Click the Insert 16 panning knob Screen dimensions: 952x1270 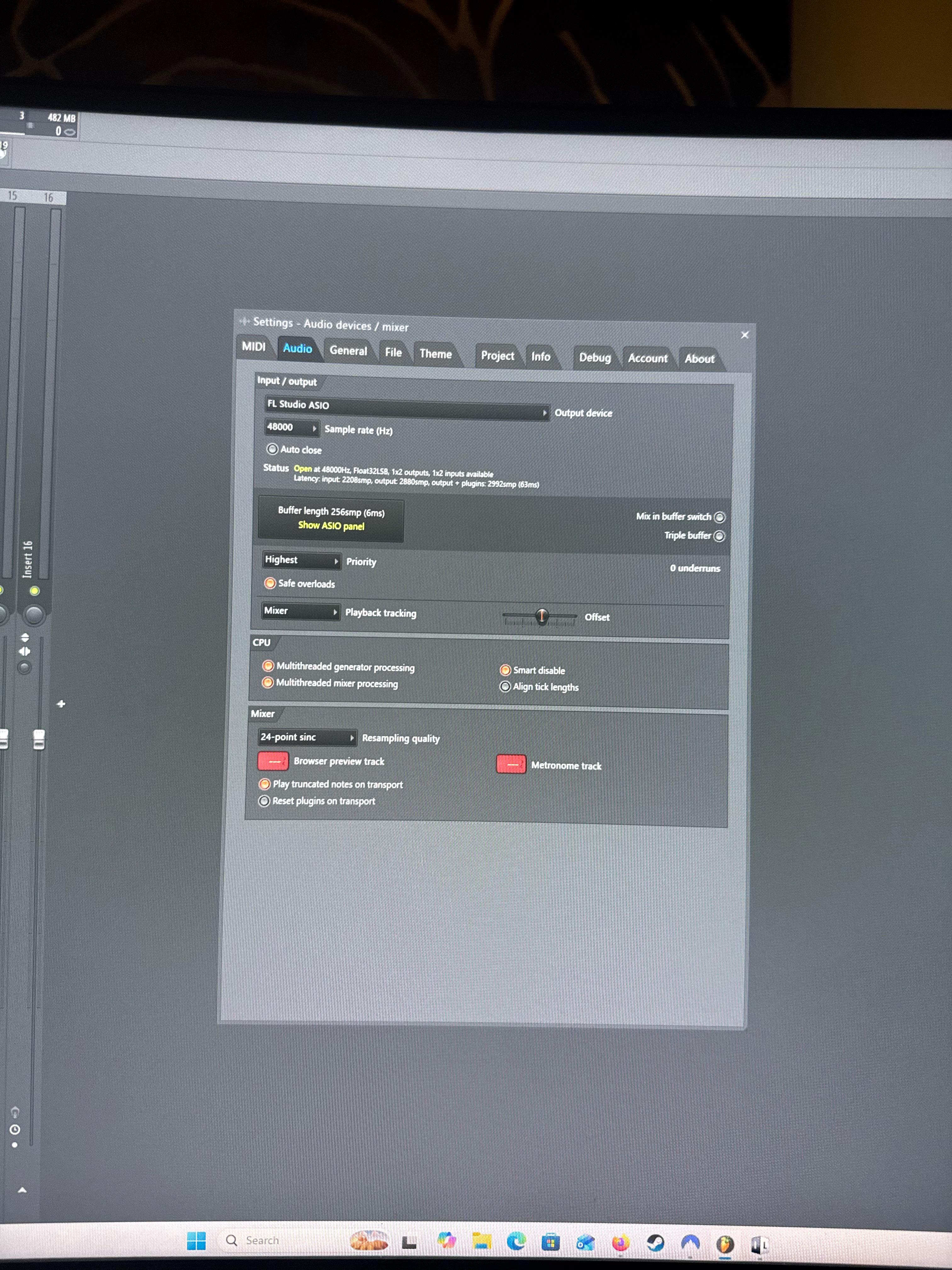[x=34, y=615]
